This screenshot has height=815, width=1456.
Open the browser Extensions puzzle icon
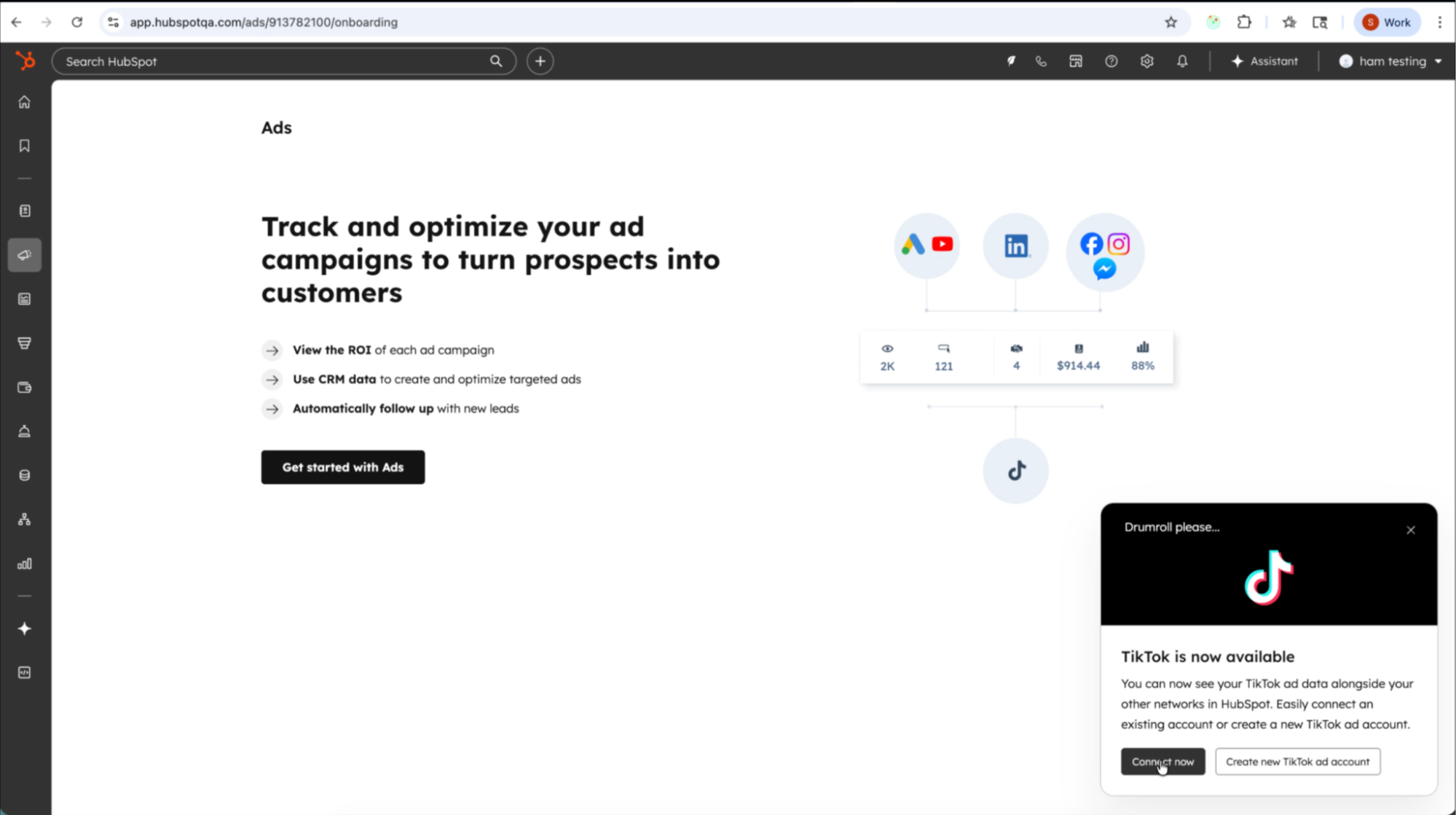pos(1244,22)
